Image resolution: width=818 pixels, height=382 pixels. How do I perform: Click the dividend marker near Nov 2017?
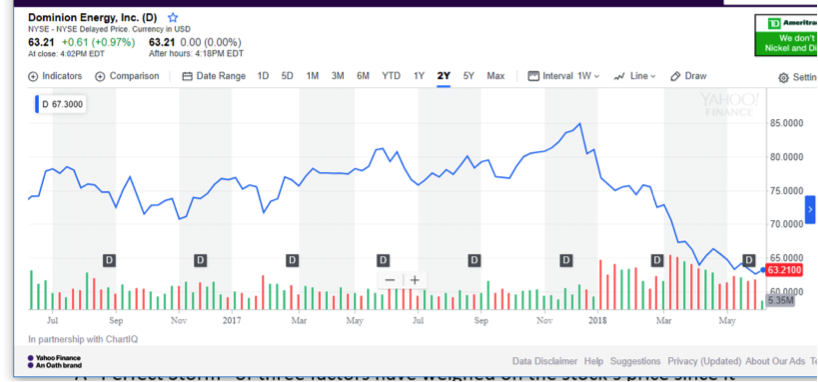[566, 260]
